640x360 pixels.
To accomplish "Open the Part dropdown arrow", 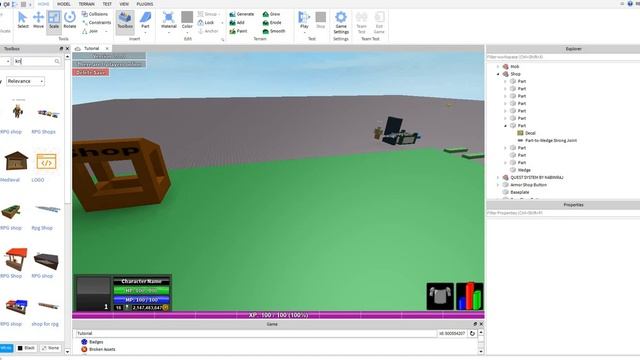I will click(x=145, y=32).
